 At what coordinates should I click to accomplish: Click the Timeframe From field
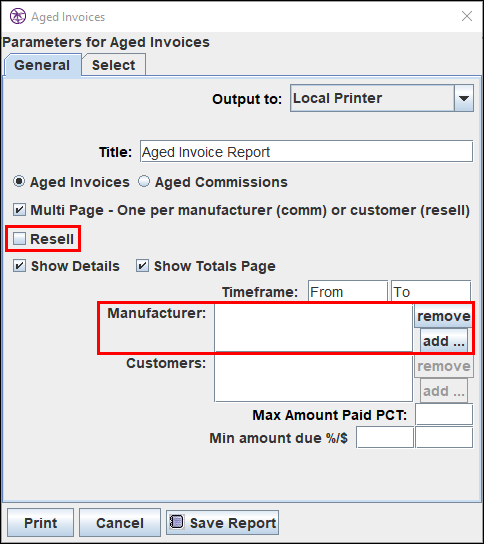pos(348,291)
